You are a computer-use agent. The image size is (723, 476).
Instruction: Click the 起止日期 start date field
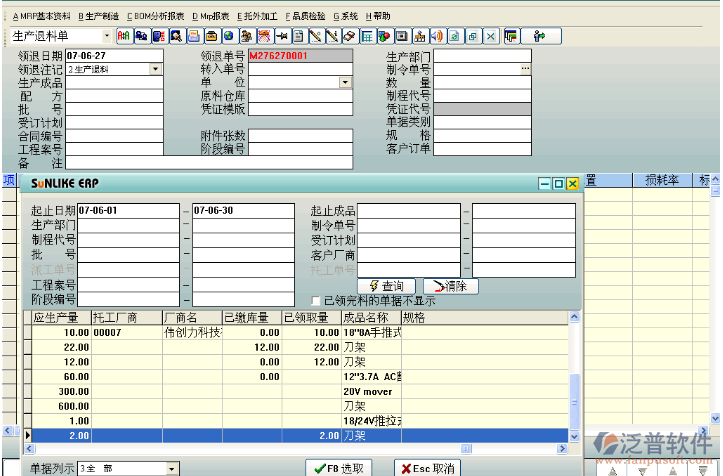128,211
